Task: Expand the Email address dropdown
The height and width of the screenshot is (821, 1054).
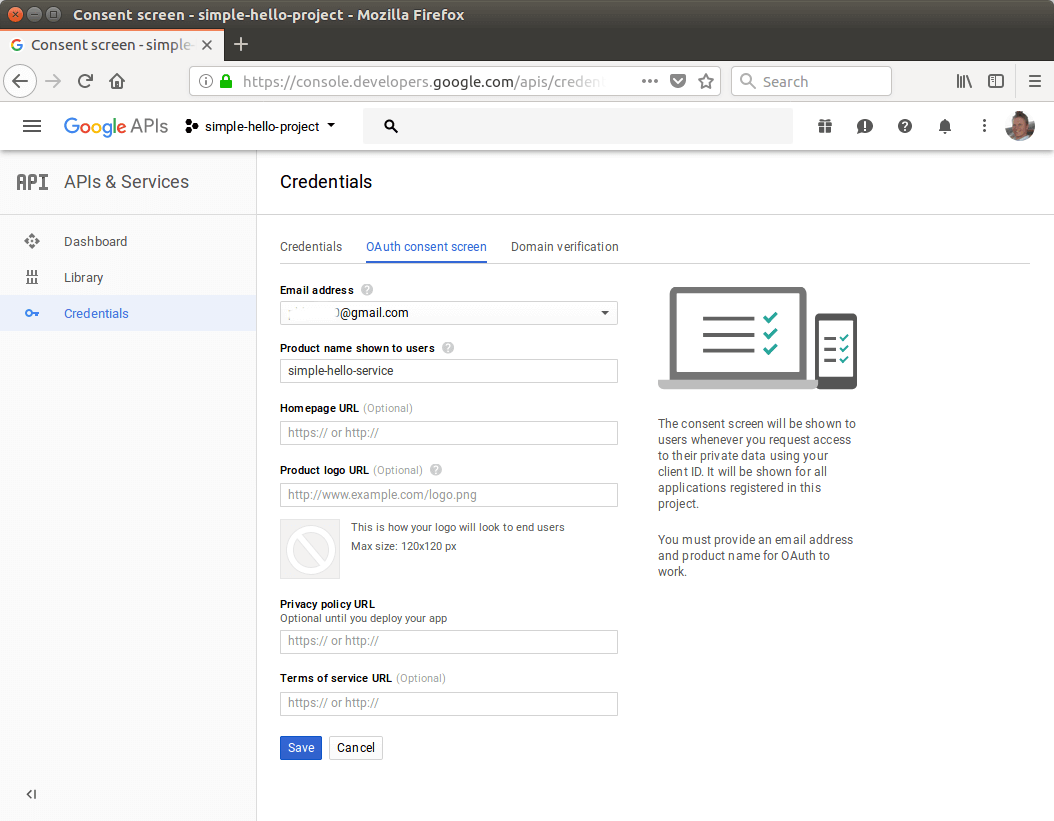Action: 604,313
